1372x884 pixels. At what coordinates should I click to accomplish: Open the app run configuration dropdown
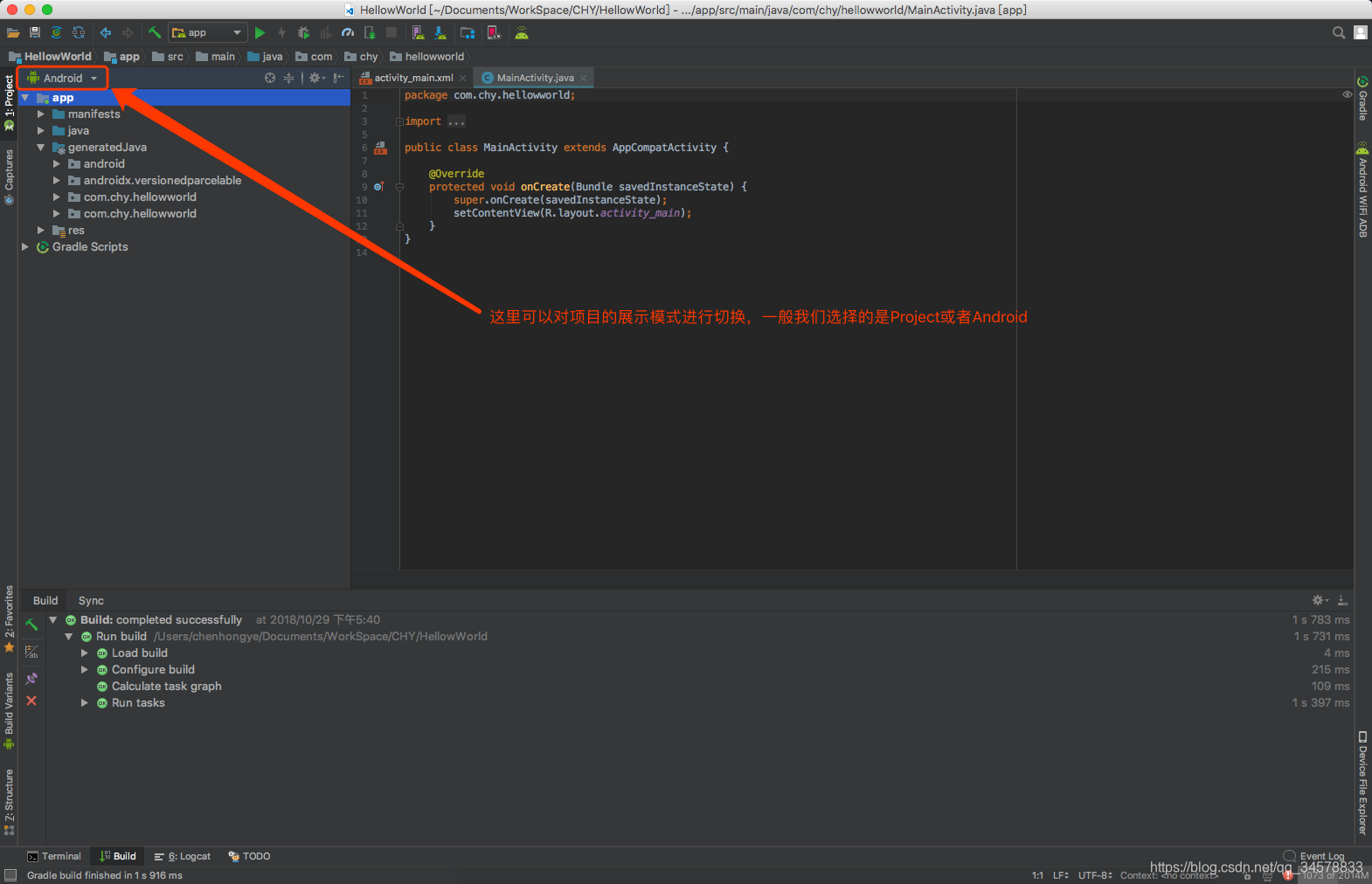click(x=207, y=33)
